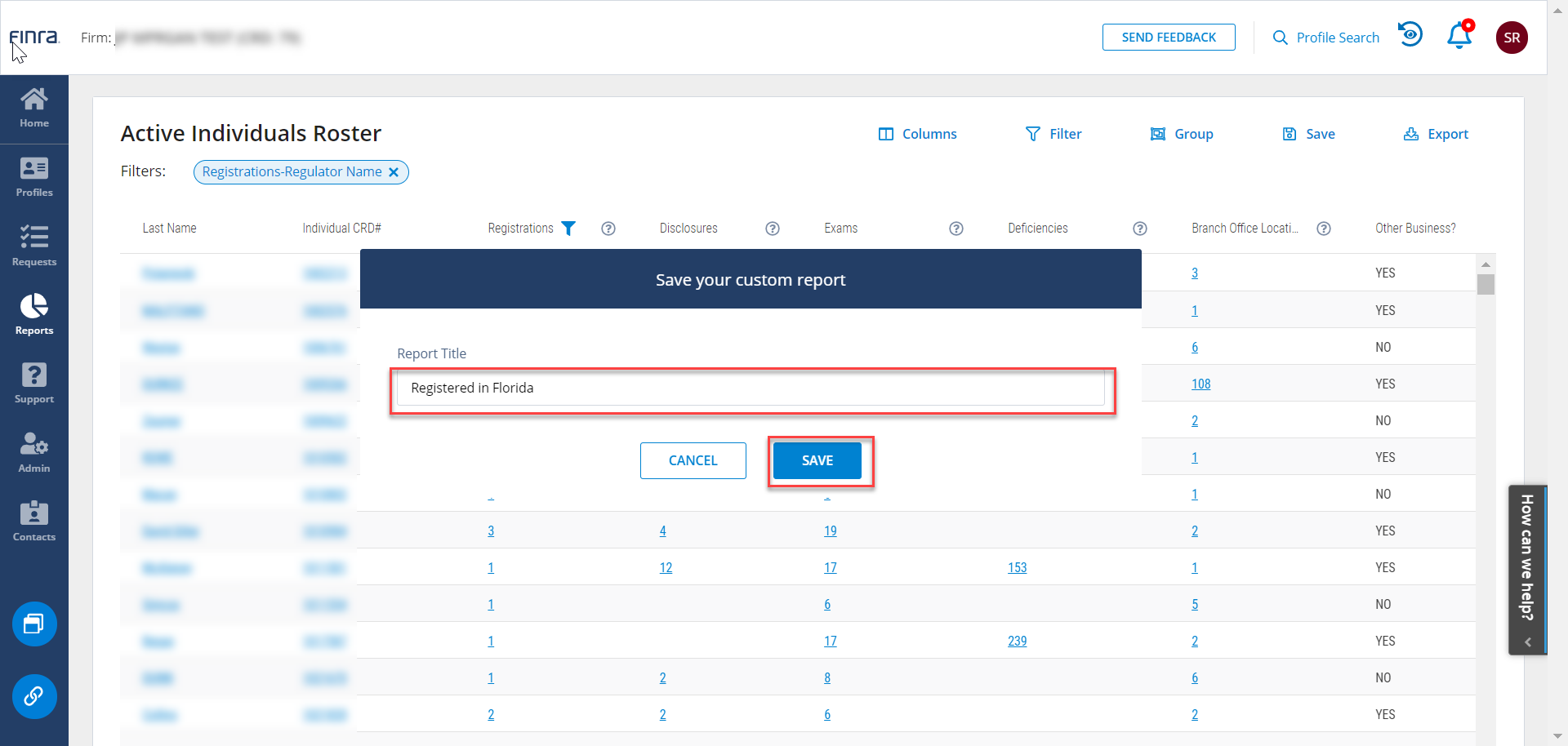
Task: Open the Columns chooser
Action: (x=917, y=134)
